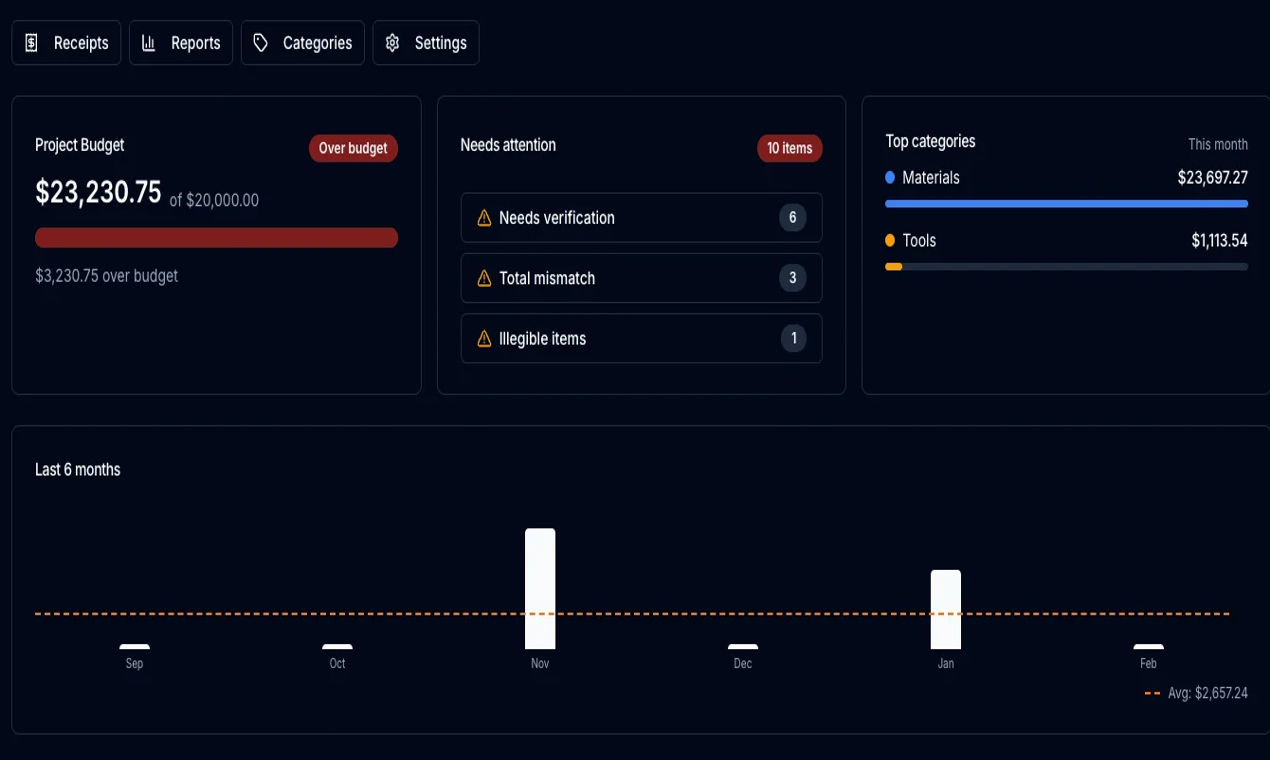Click the Total mismatch warning icon
This screenshot has height=760, width=1270.
point(484,279)
